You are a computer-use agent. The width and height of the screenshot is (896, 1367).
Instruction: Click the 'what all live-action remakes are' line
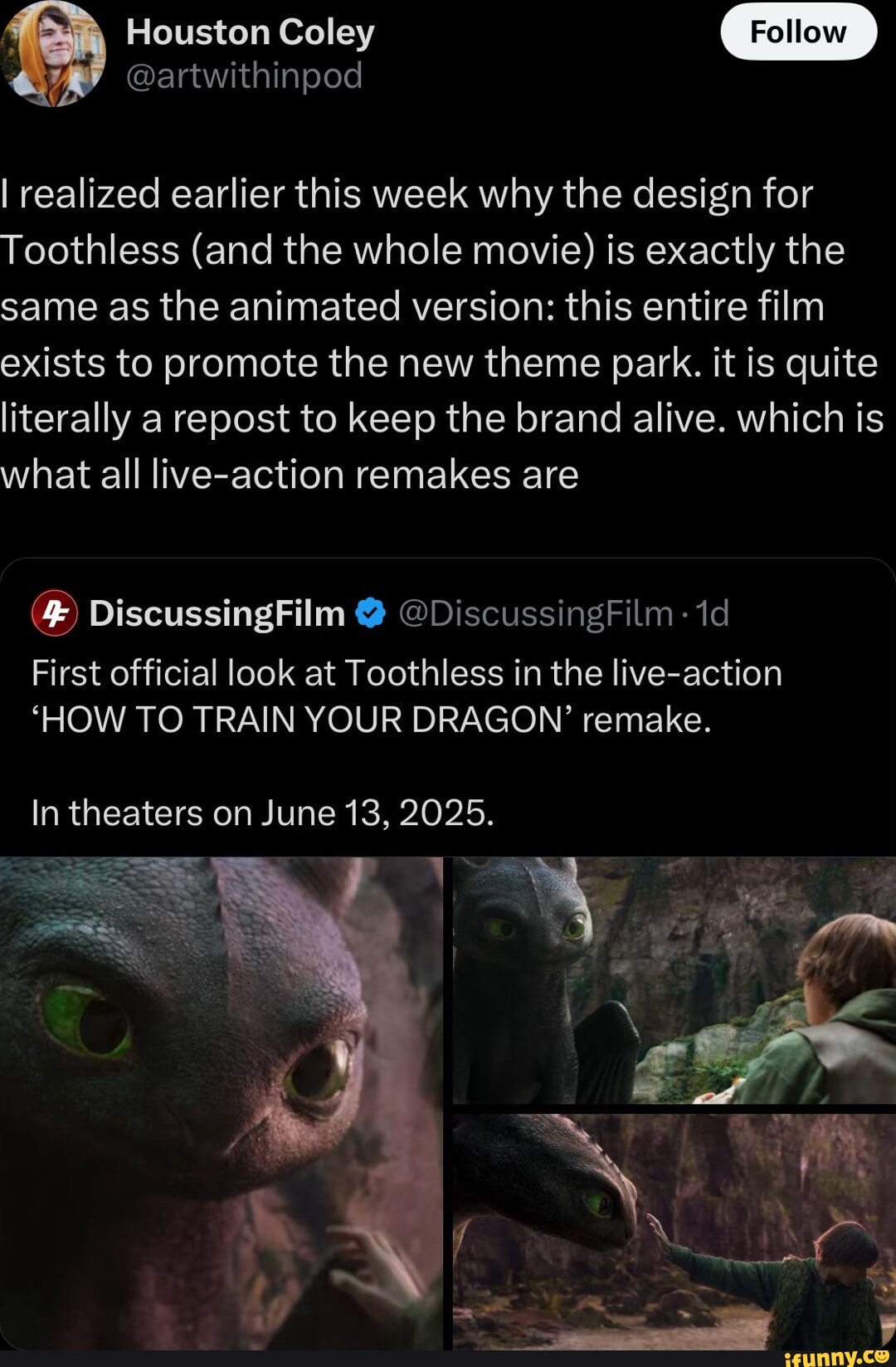tap(290, 475)
